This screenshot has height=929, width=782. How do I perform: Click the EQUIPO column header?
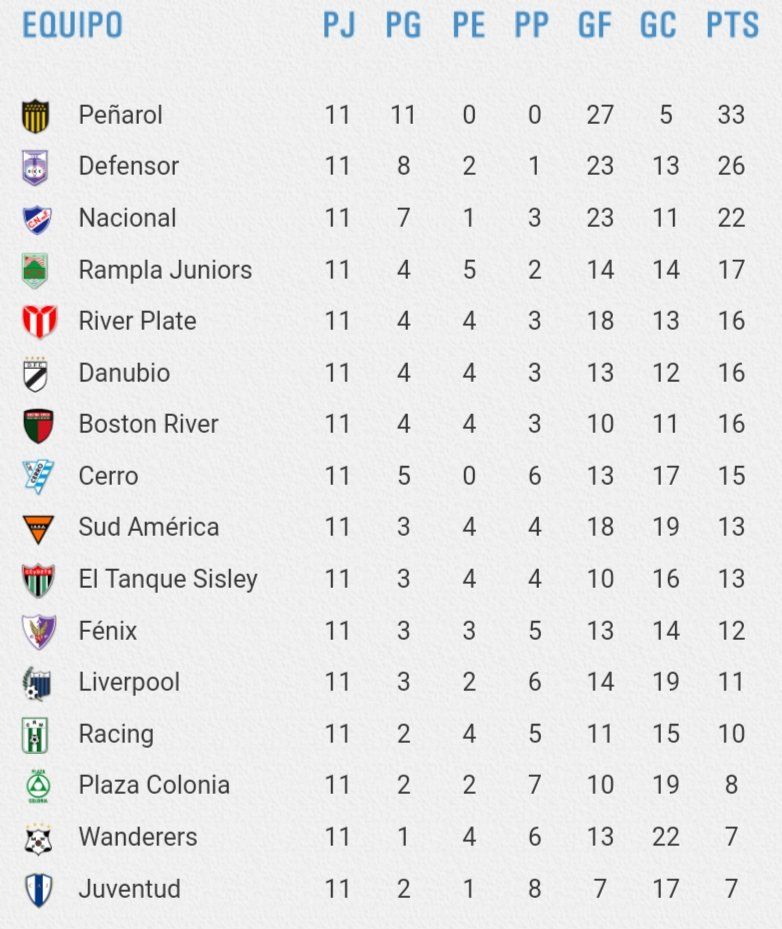point(72,25)
